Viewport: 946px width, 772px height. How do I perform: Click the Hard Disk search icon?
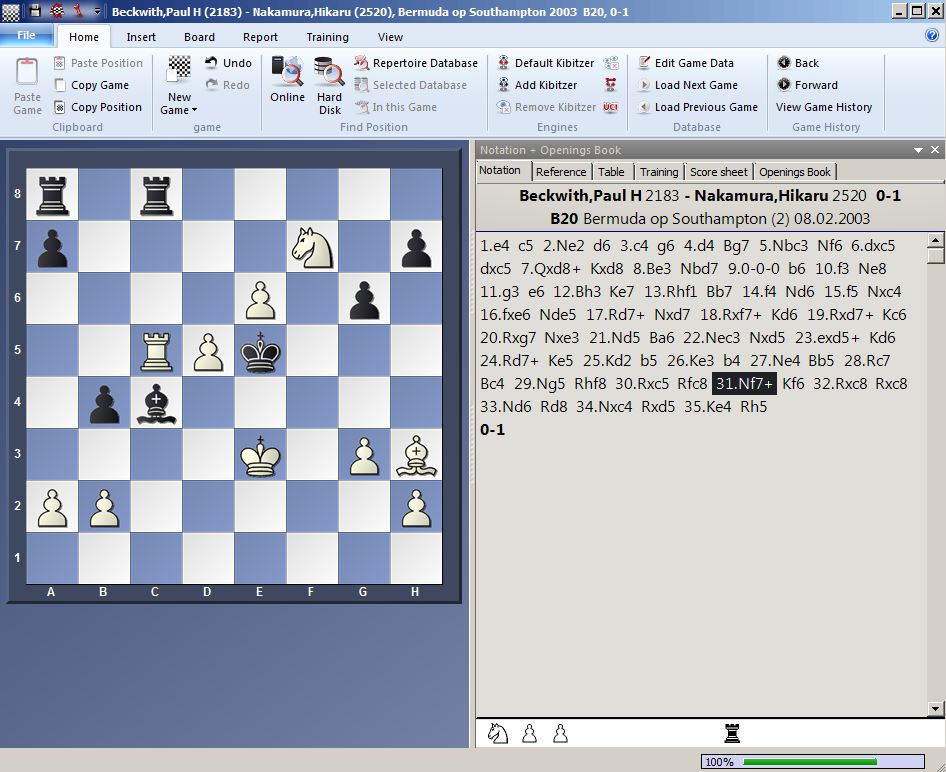click(x=329, y=74)
